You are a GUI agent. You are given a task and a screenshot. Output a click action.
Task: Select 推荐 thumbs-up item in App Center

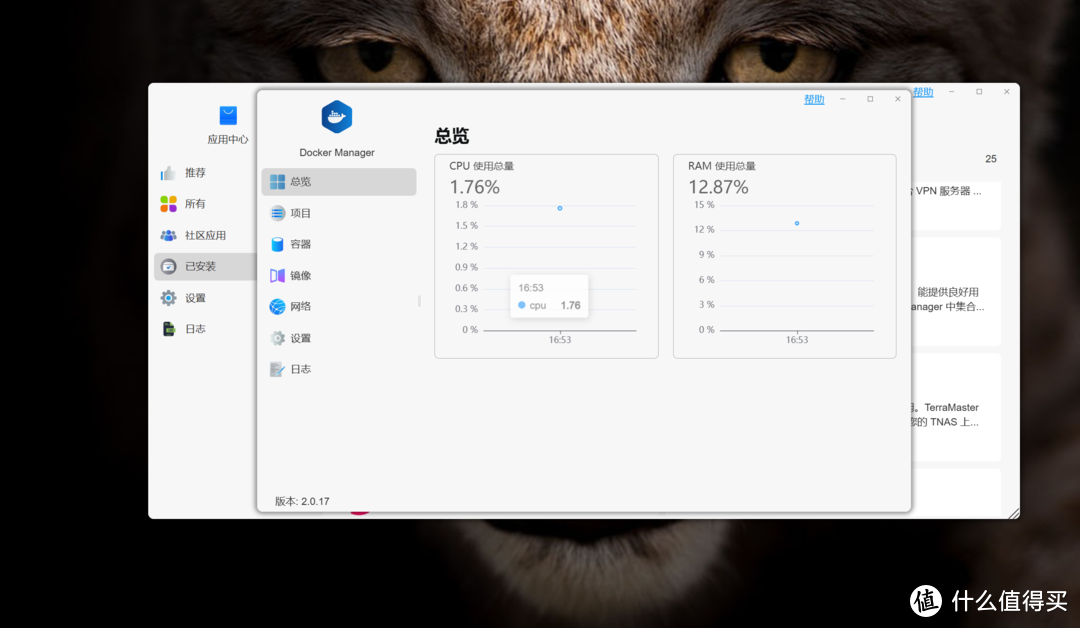point(169,173)
